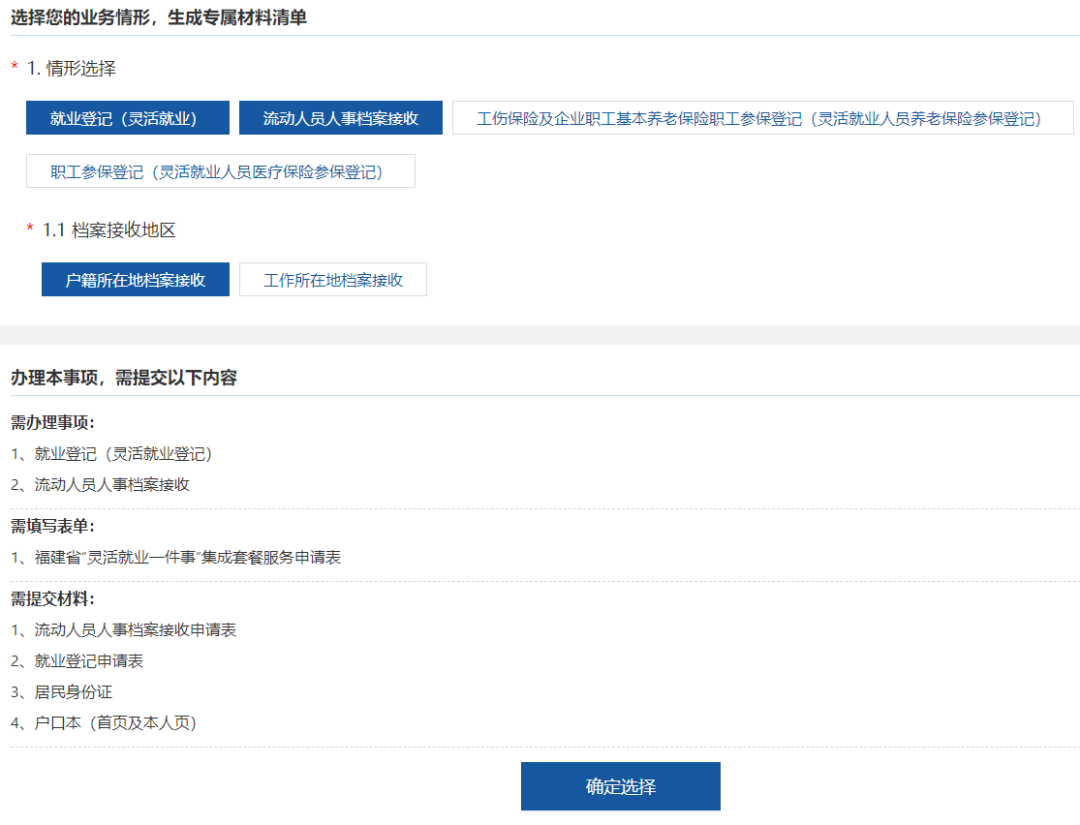Select 职工参保登记（灵活就业人员医疗保险参保登记） option

point(220,171)
